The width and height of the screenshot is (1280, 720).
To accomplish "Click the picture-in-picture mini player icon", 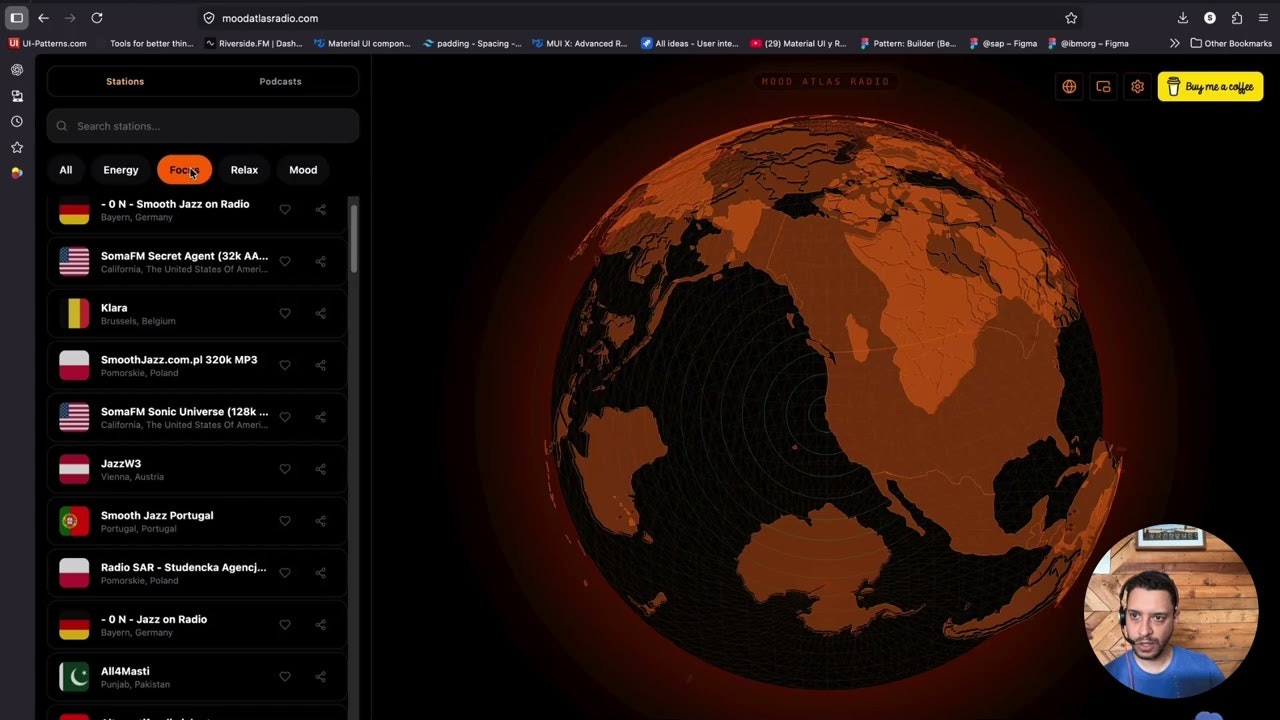I will (x=1103, y=87).
